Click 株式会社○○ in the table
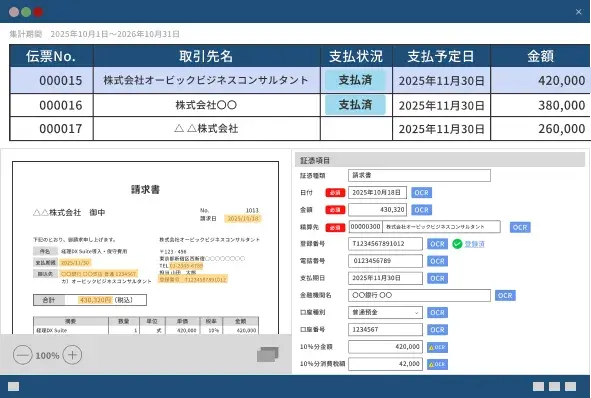 click(x=206, y=105)
